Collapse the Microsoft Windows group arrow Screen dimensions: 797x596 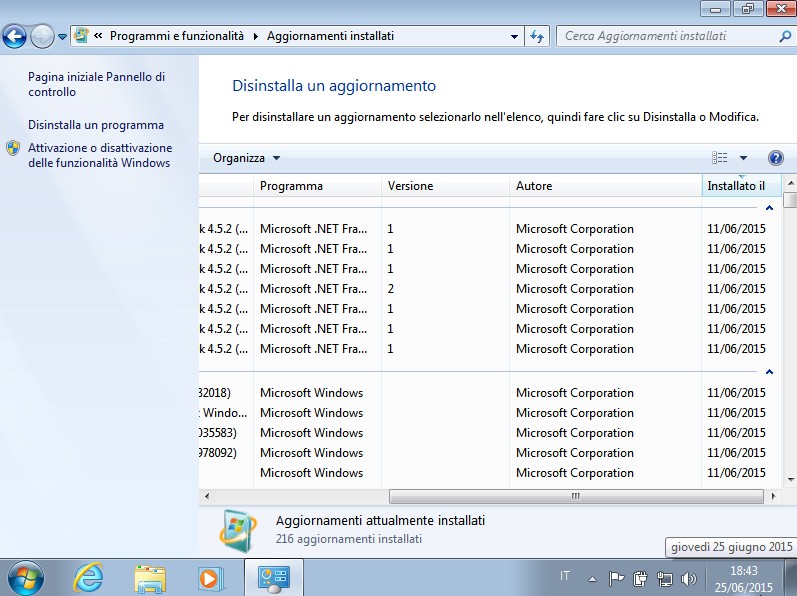pos(770,372)
